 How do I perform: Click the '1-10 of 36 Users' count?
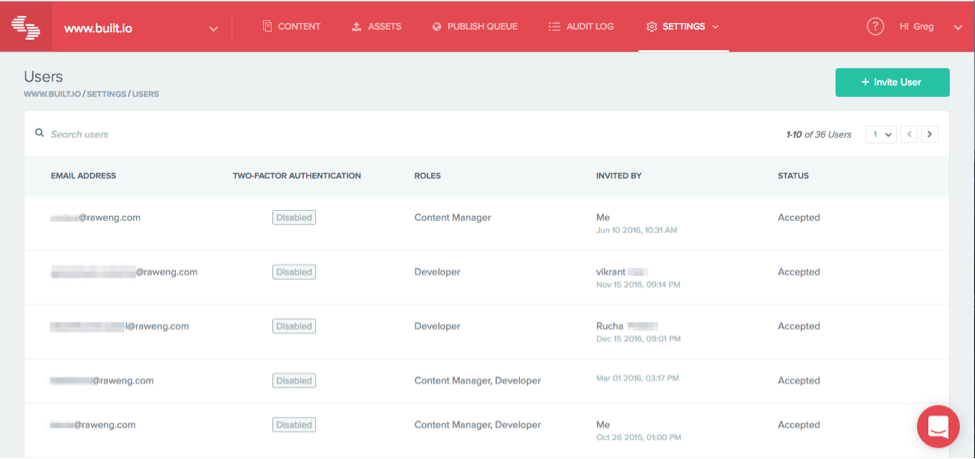[x=819, y=134]
